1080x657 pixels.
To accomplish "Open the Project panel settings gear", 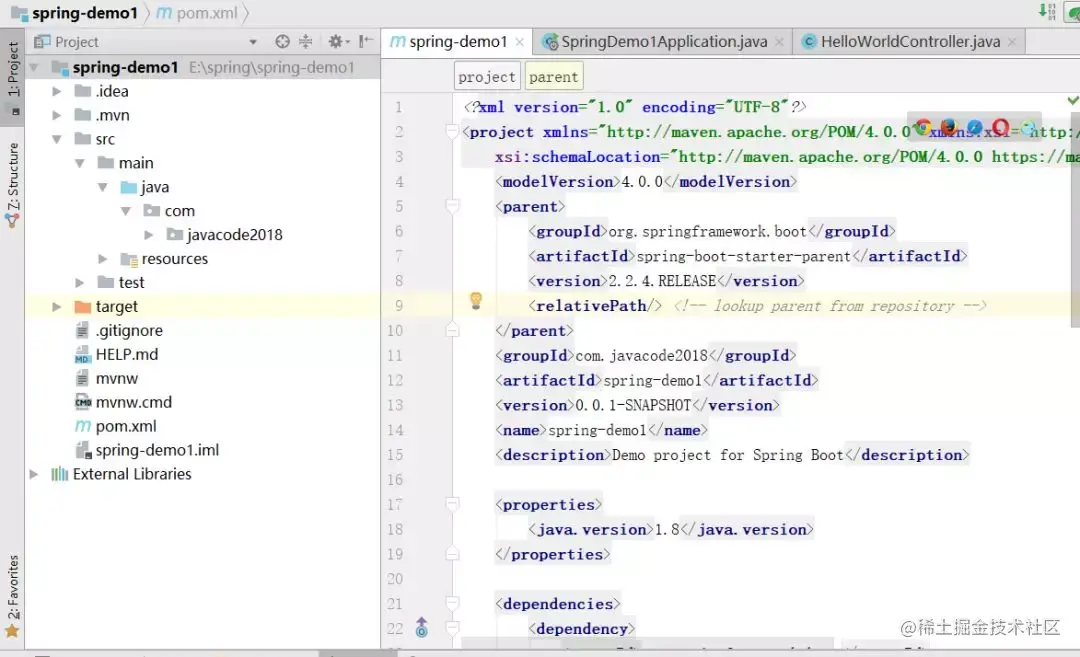I will [x=335, y=42].
